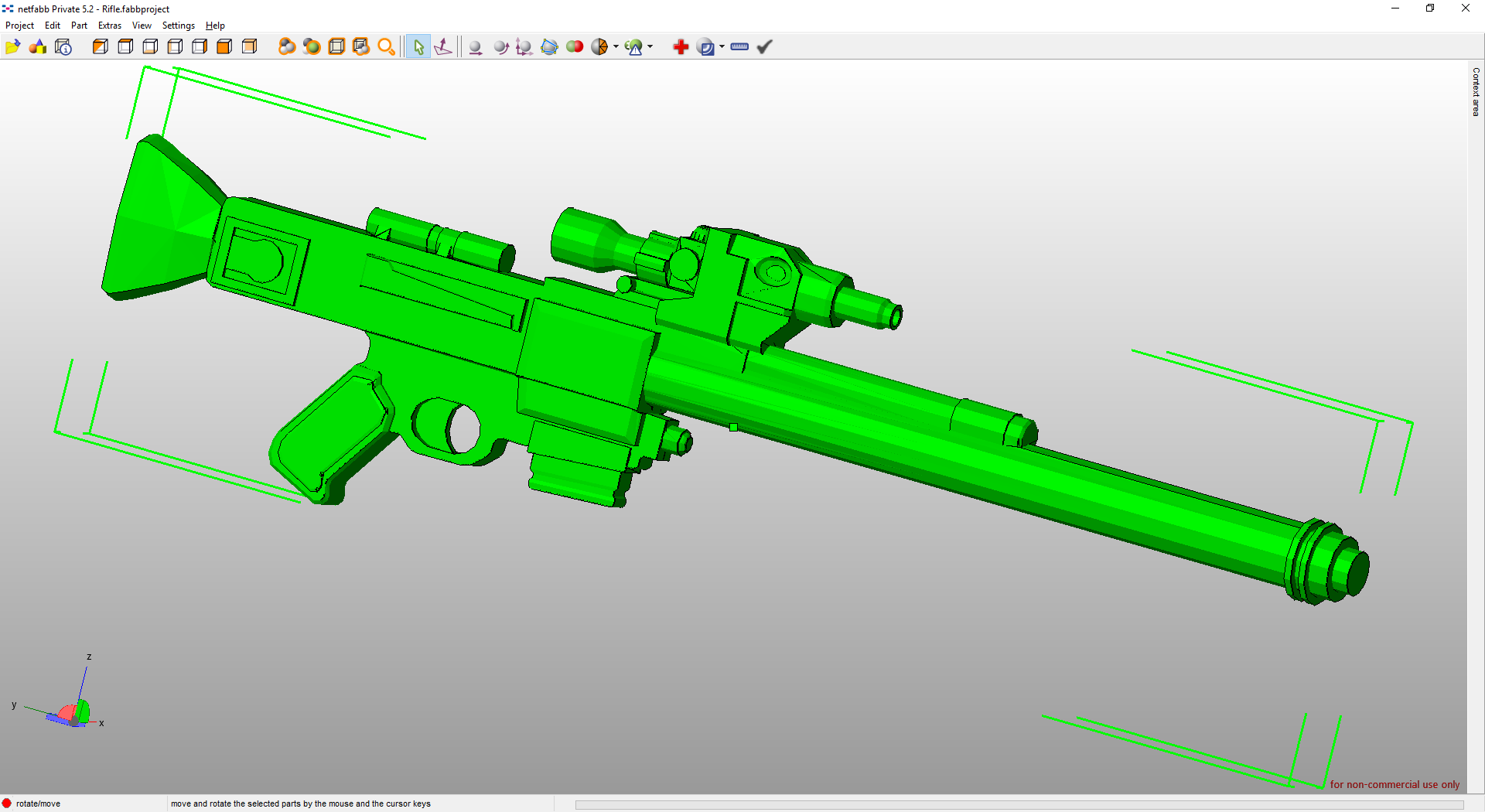1485x812 pixels.
Task: Zoom to all parts icon
Action: [287, 47]
